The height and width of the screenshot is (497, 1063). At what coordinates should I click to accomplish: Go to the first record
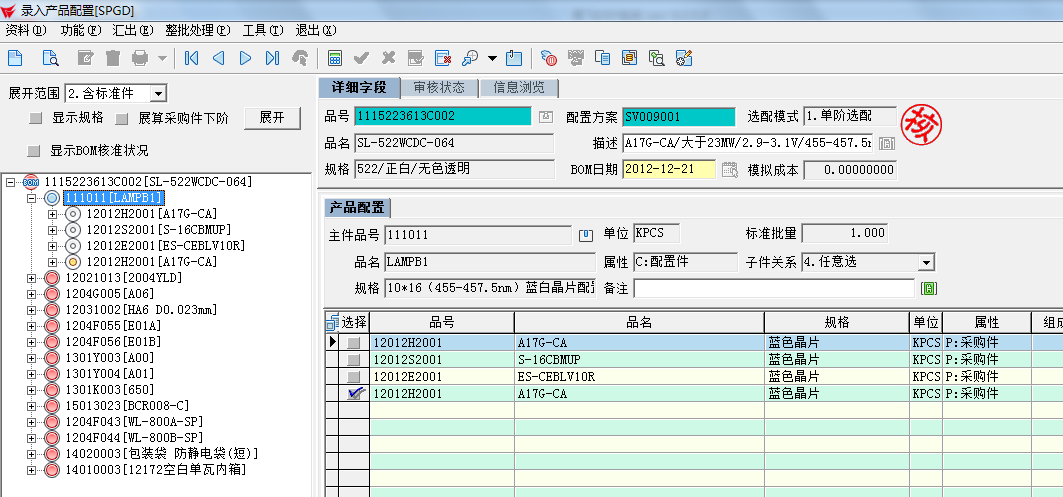pyautogui.click(x=192, y=58)
